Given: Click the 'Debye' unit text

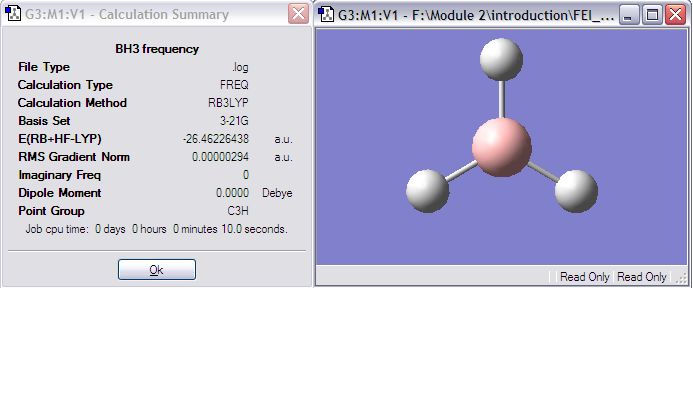Looking at the screenshot, I should coord(277,193).
